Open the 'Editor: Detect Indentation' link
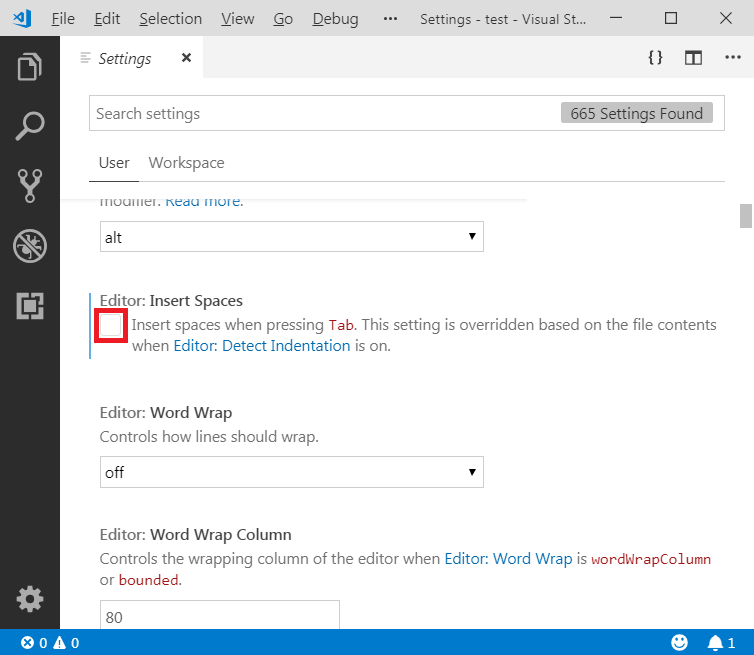754x655 pixels. [x=262, y=346]
